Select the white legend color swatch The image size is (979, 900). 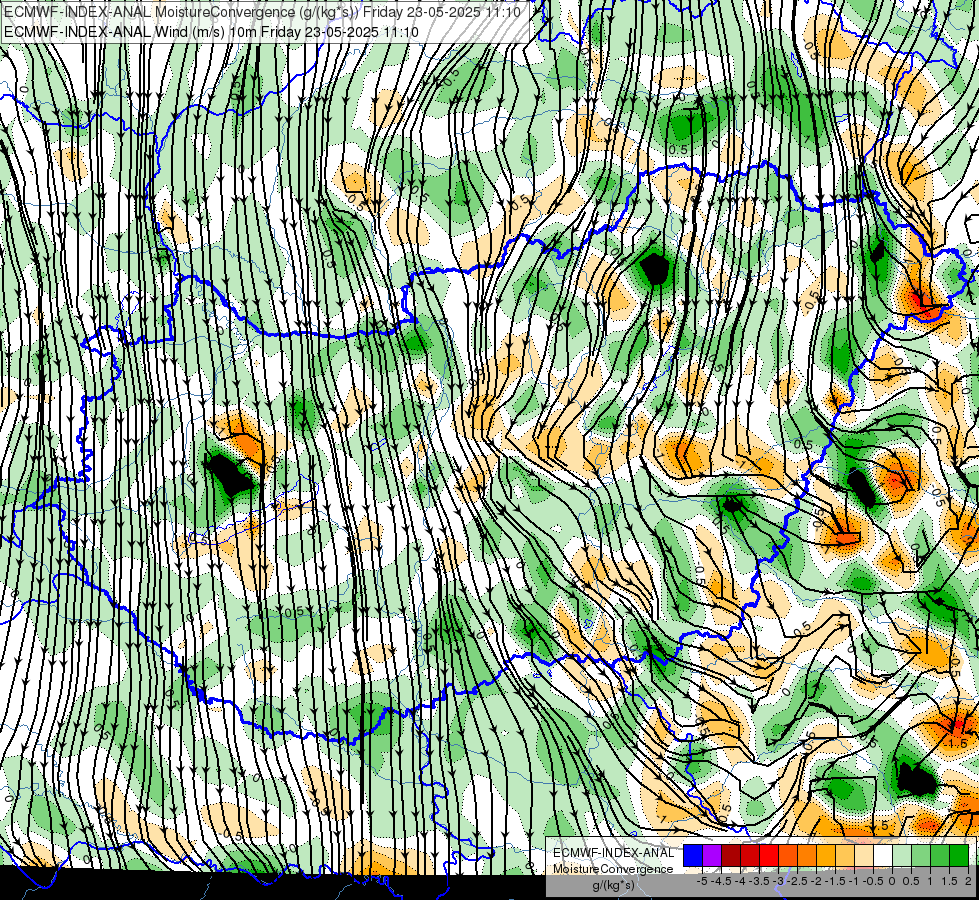(x=883, y=856)
